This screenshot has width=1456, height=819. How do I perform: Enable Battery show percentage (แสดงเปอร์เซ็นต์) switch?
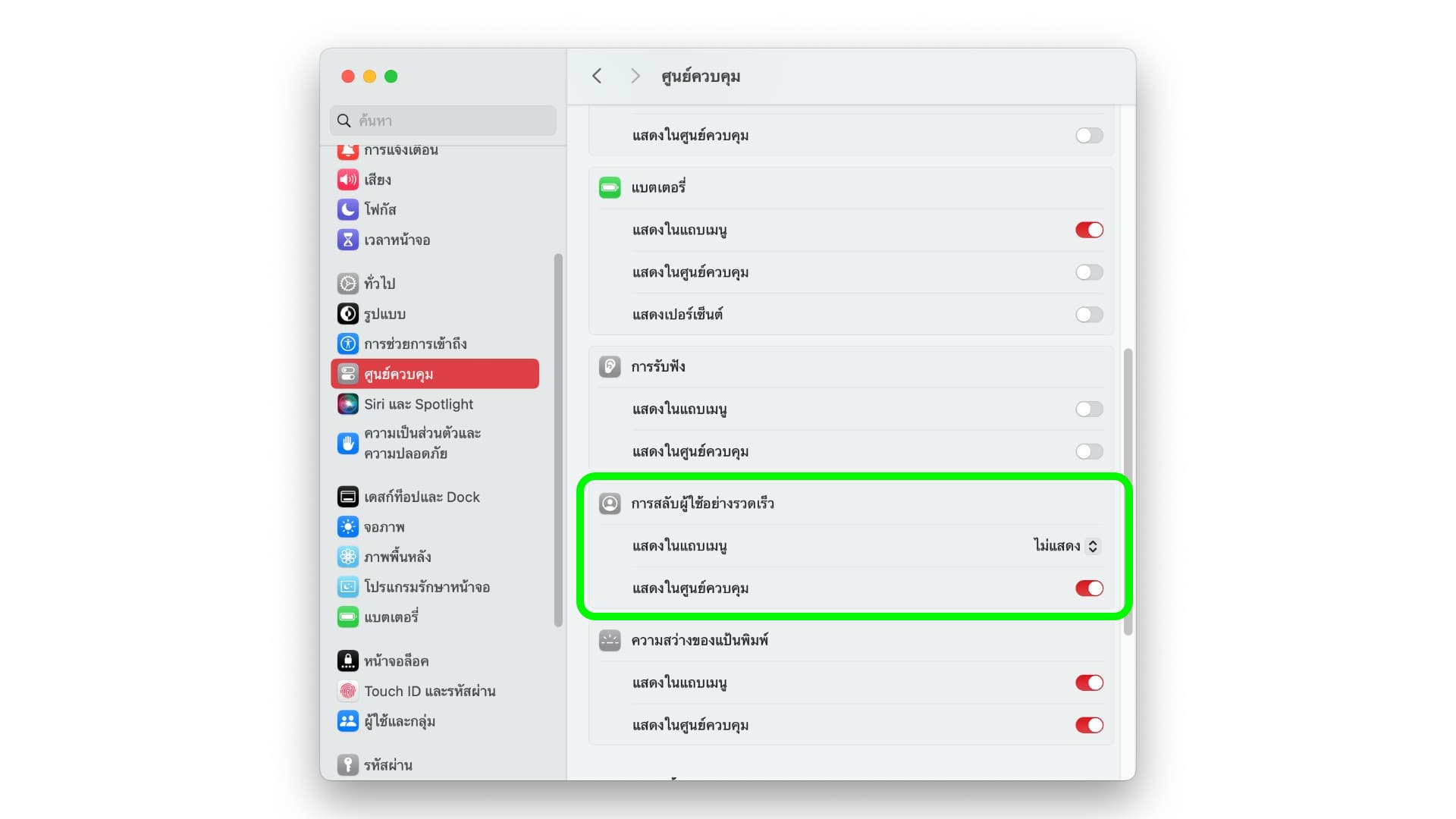tap(1089, 314)
